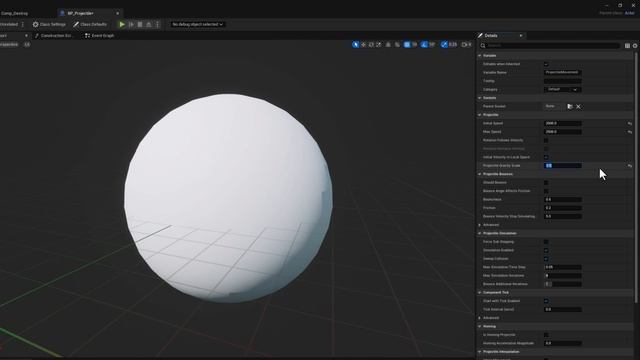This screenshot has width=640, height=360.
Task: Open play options three-dot menu
Action: (157, 24)
